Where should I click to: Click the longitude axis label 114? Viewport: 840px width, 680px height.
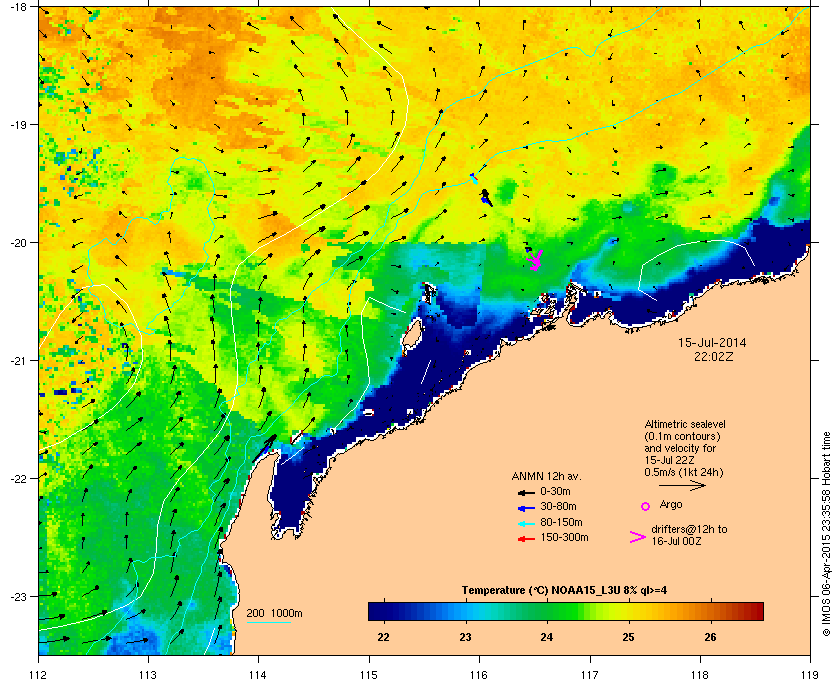[258, 675]
